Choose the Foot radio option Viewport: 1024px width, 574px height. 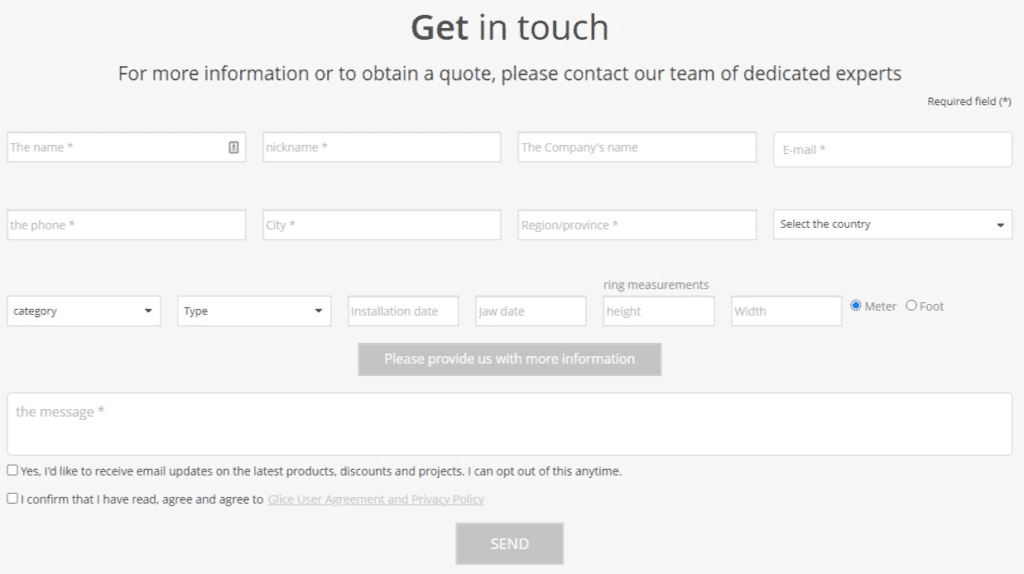click(911, 306)
